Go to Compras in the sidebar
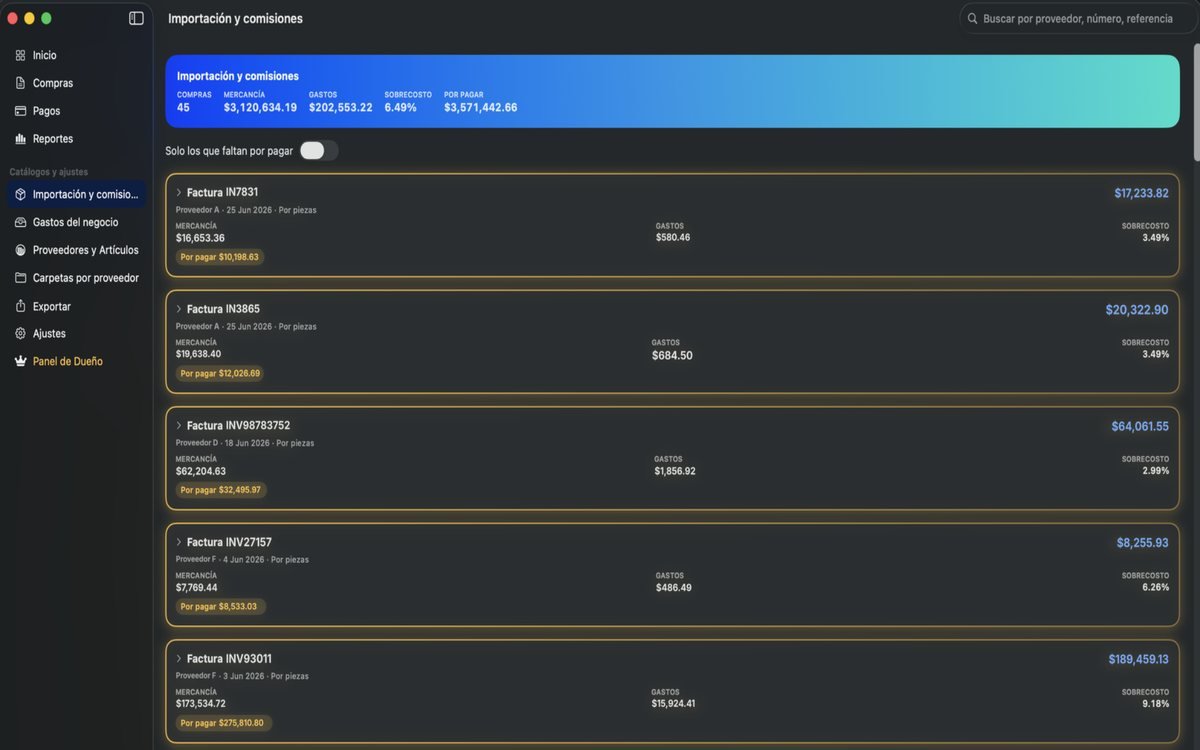 pos(76,83)
